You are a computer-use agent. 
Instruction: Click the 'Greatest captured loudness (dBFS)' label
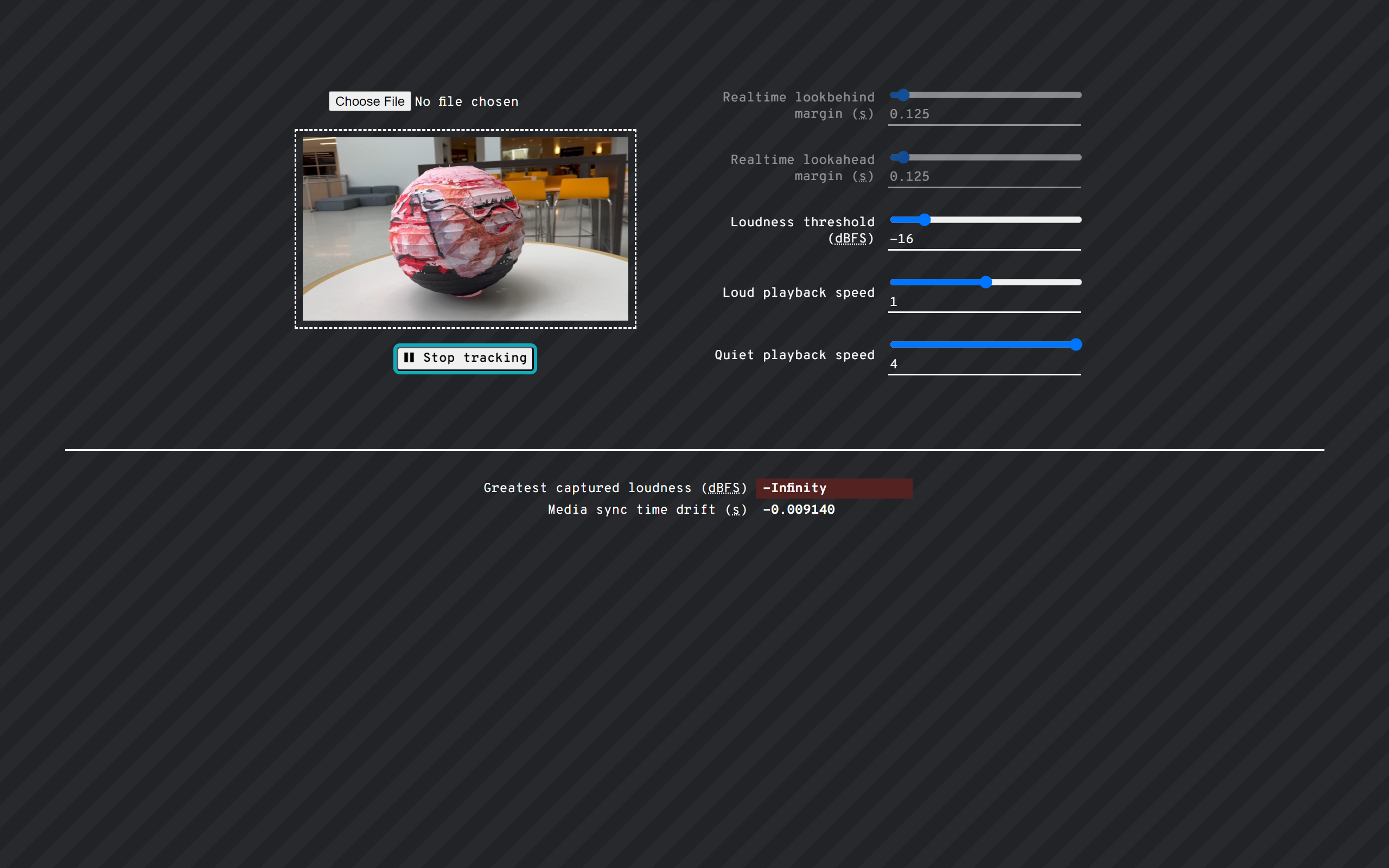[615, 488]
